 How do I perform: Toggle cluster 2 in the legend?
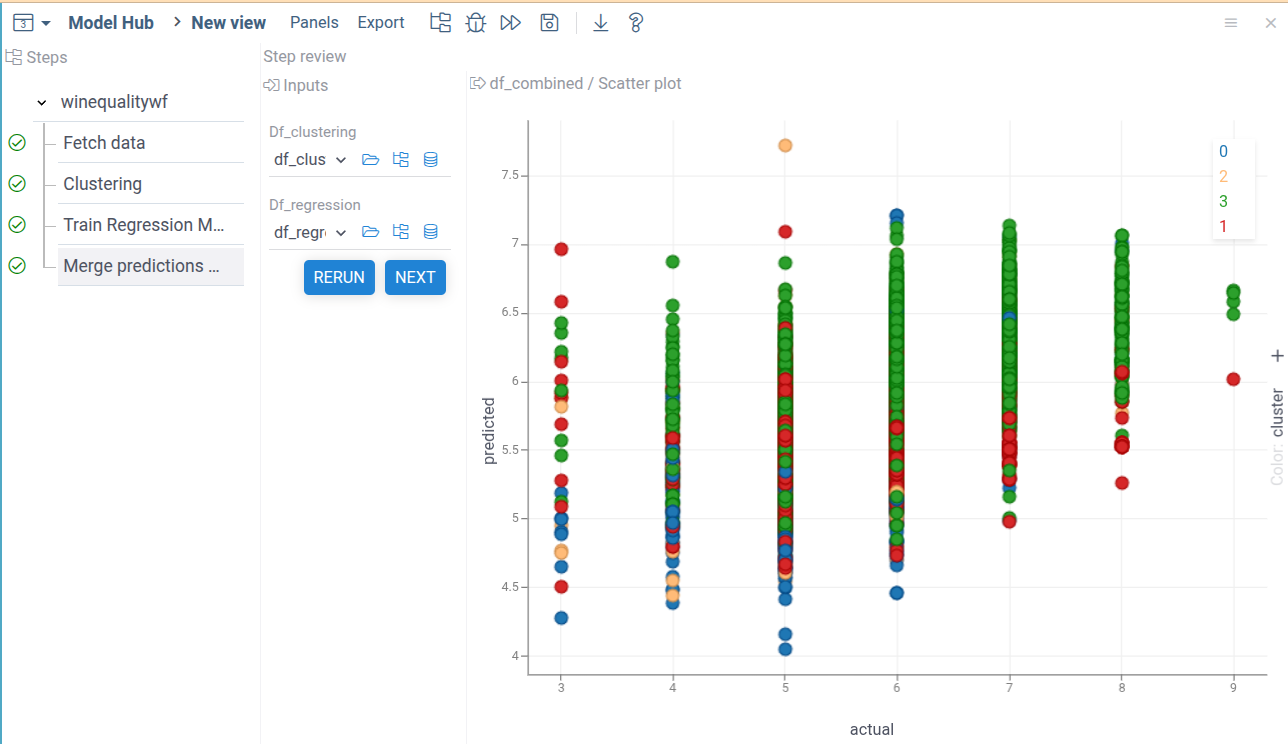coord(1222,177)
